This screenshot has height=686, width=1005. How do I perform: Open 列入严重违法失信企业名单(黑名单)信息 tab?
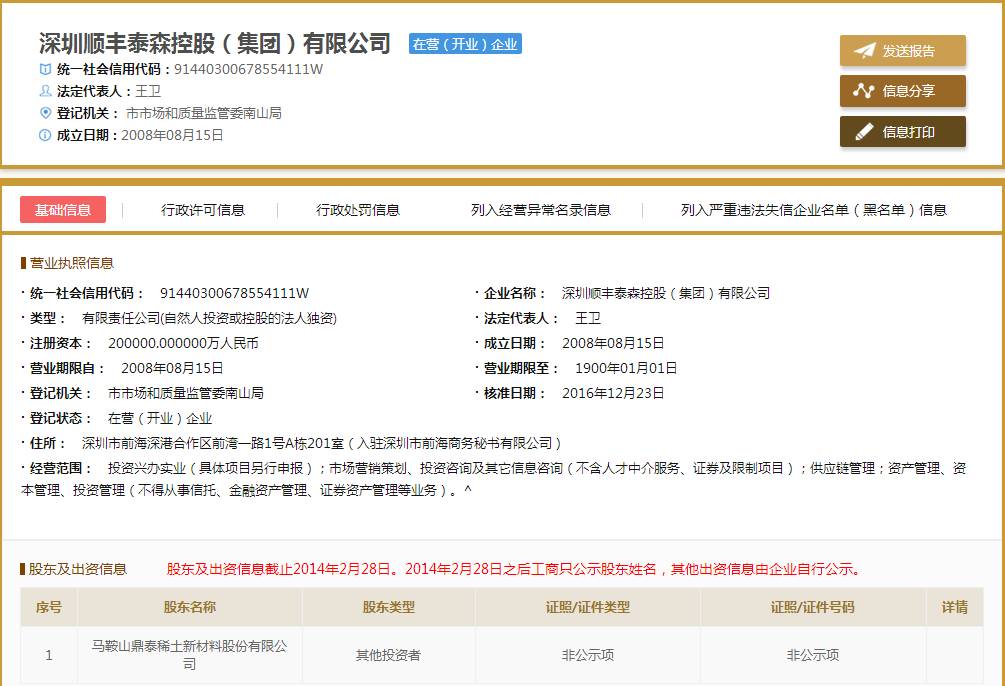point(813,210)
